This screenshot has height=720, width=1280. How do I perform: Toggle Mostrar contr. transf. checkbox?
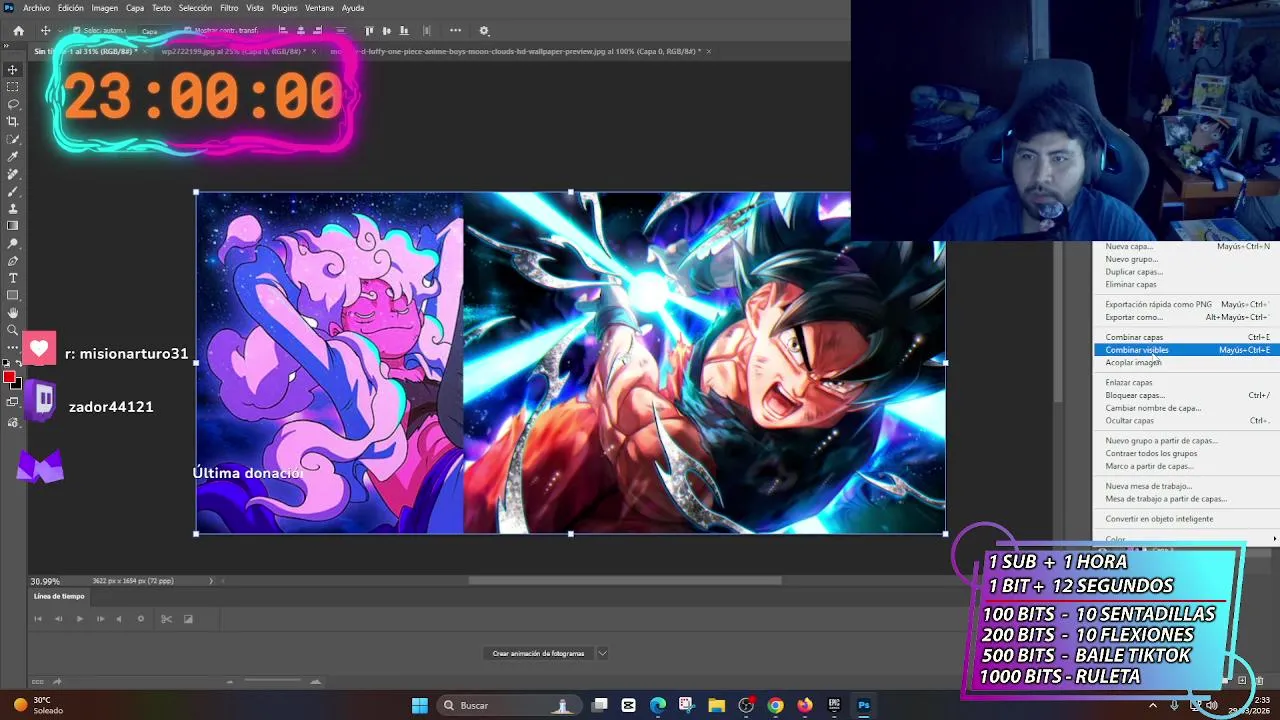click(x=187, y=31)
